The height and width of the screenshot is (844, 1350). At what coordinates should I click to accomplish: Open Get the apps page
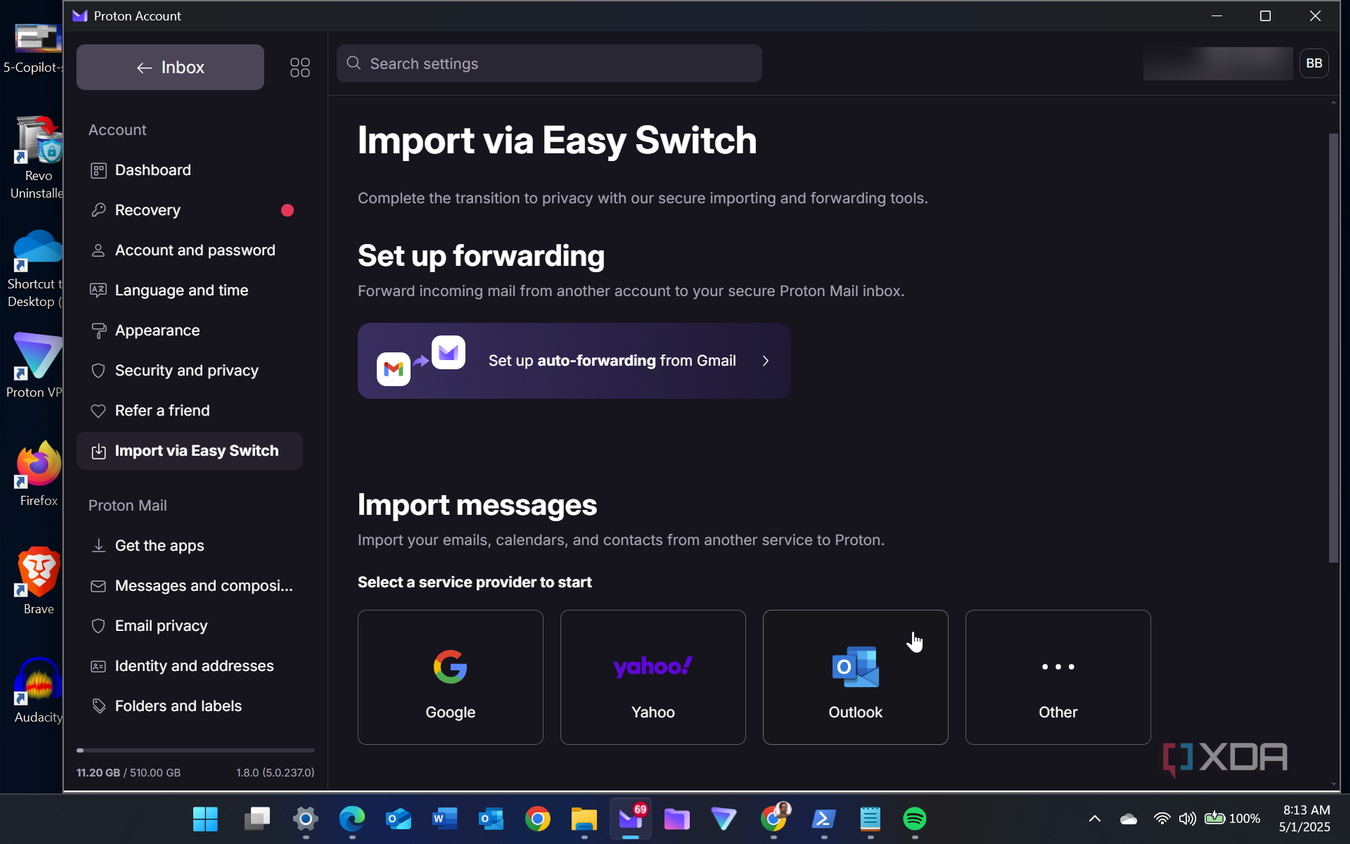tap(190, 545)
